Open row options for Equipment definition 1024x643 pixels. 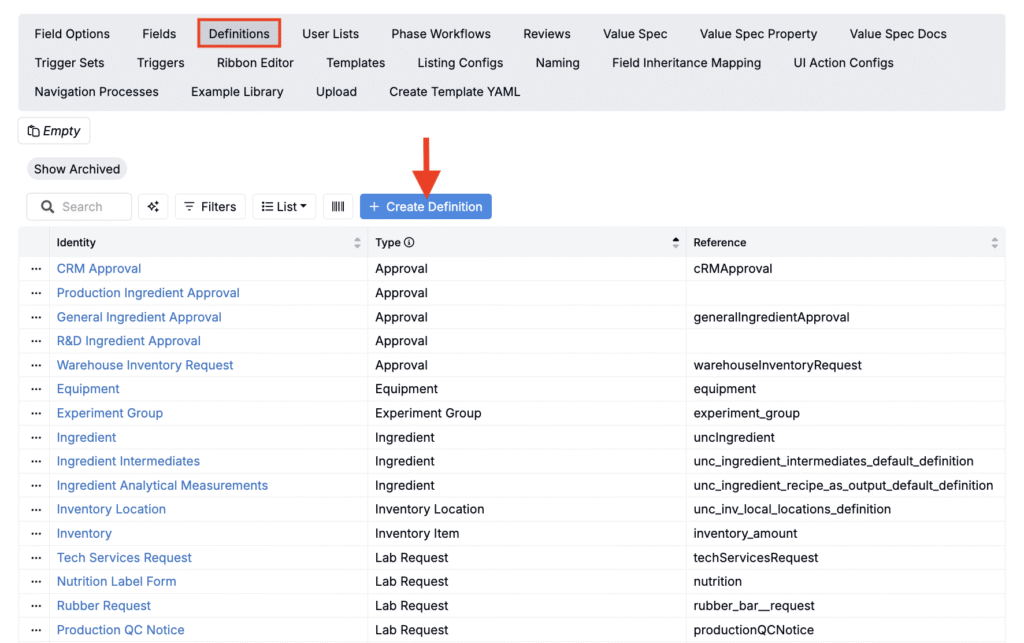(x=36, y=389)
